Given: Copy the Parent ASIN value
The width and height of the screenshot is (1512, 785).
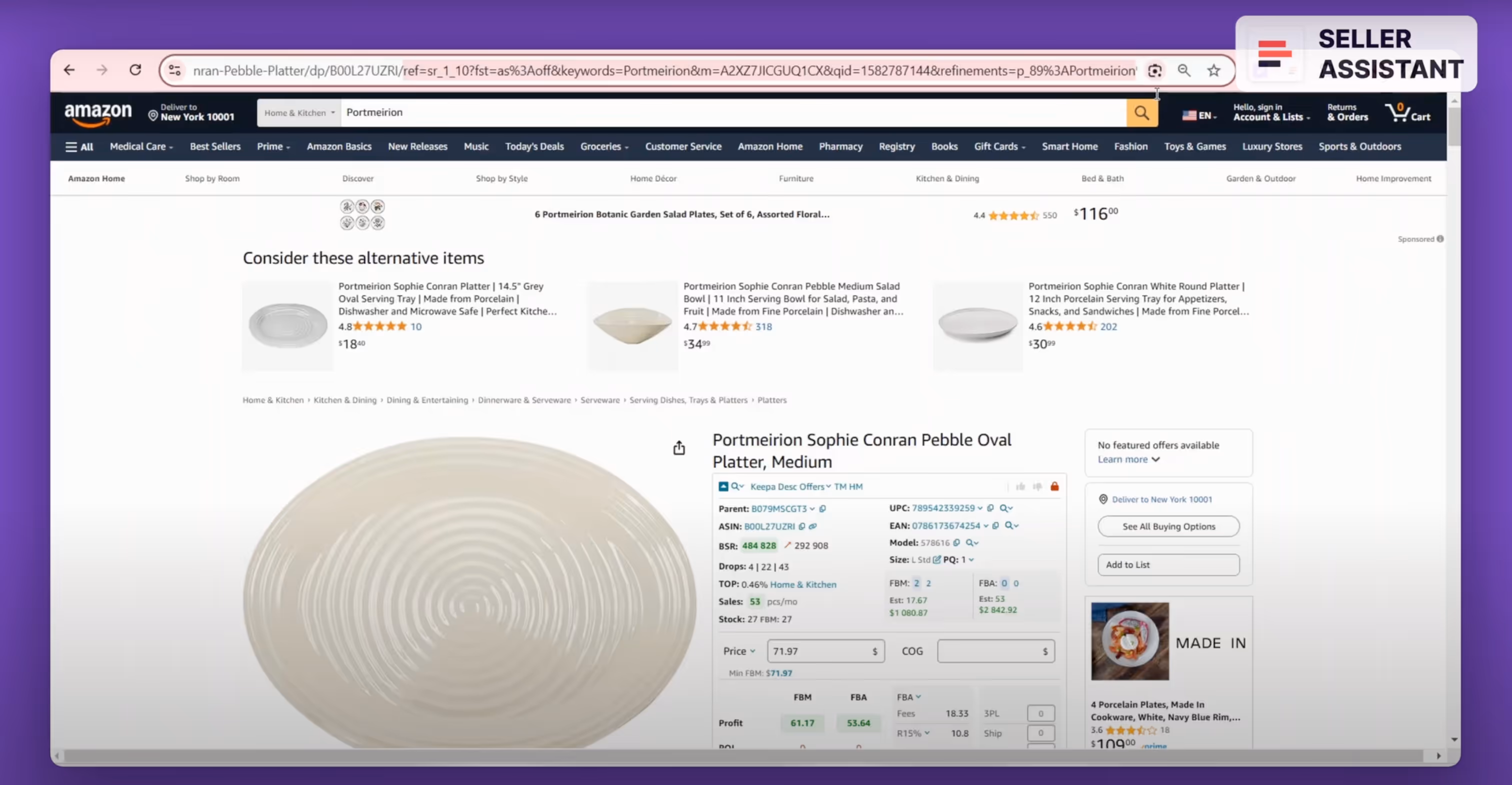Looking at the screenshot, I should tap(822, 509).
